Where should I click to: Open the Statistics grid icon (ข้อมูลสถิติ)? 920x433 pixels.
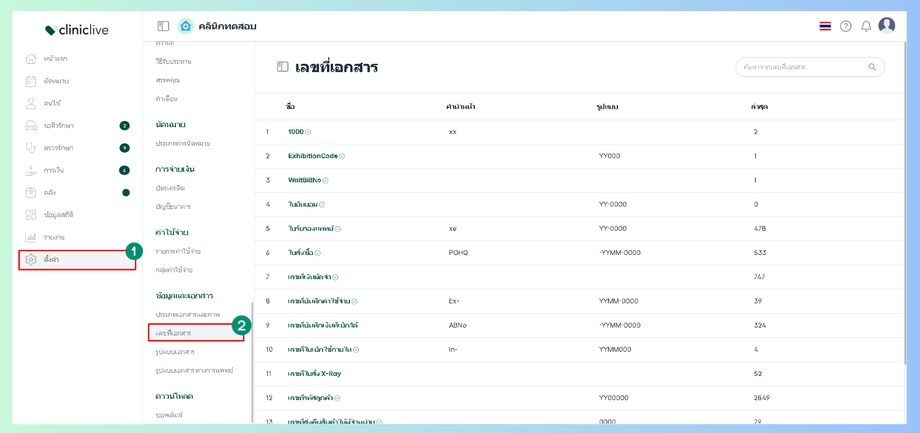coord(31,215)
